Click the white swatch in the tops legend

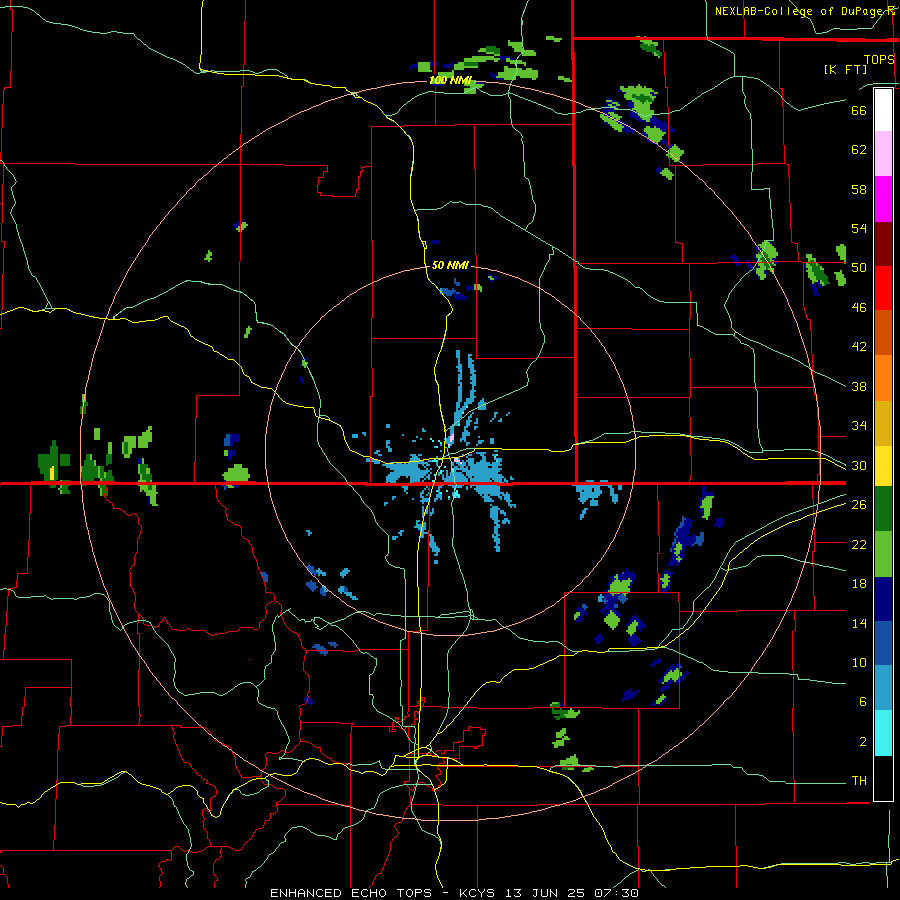click(x=883, y=110)
